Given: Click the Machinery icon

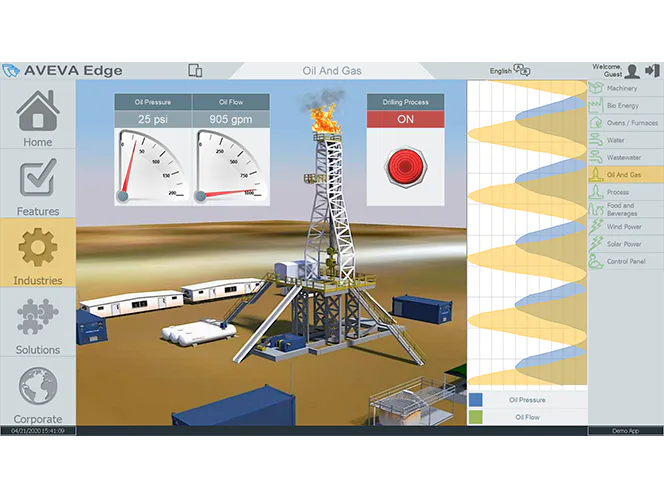Looking at the screenshot, I should click(596, 88).
